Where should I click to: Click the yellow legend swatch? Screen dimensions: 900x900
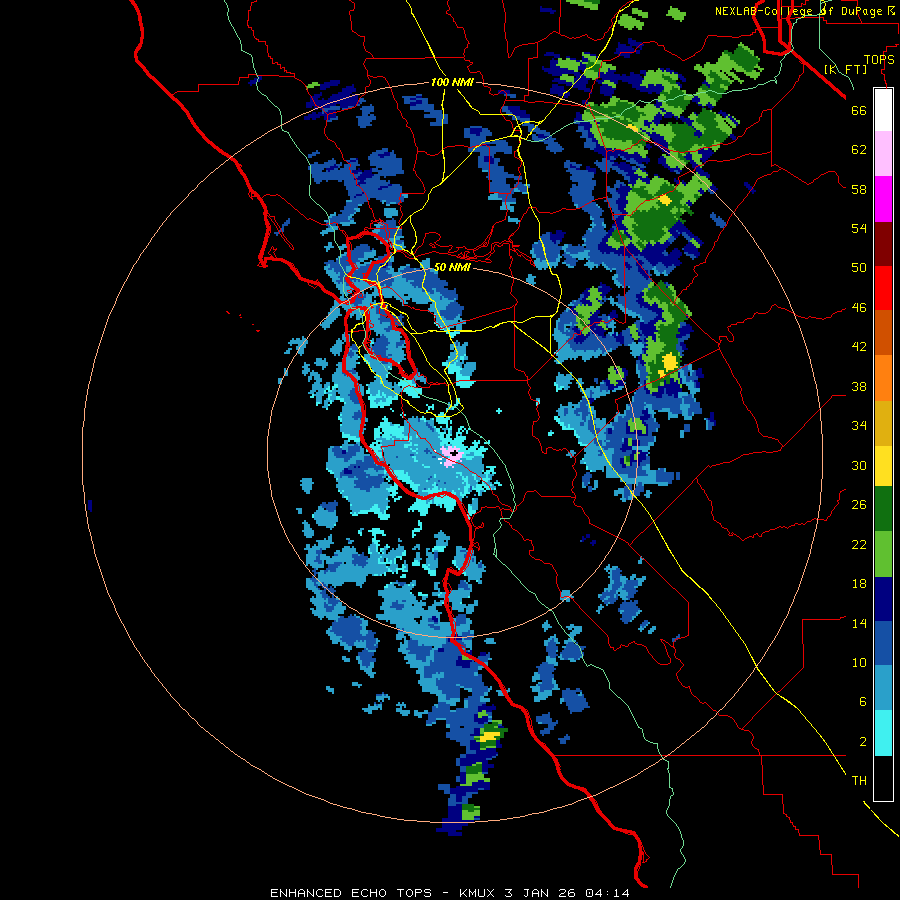pyautogui.click(x=883, y=465)
